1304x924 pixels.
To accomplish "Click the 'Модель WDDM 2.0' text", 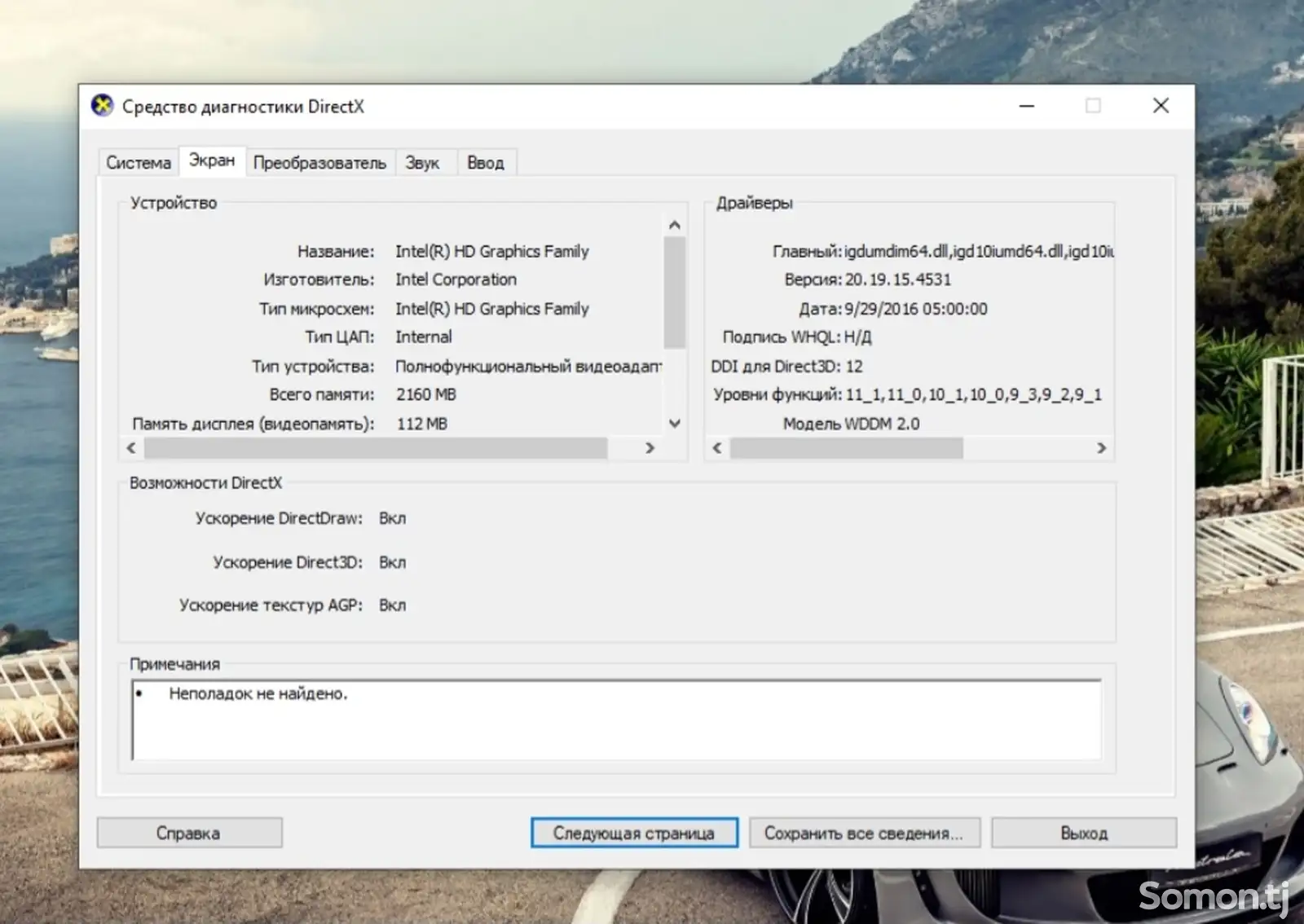I will click(x=851, y=424).
